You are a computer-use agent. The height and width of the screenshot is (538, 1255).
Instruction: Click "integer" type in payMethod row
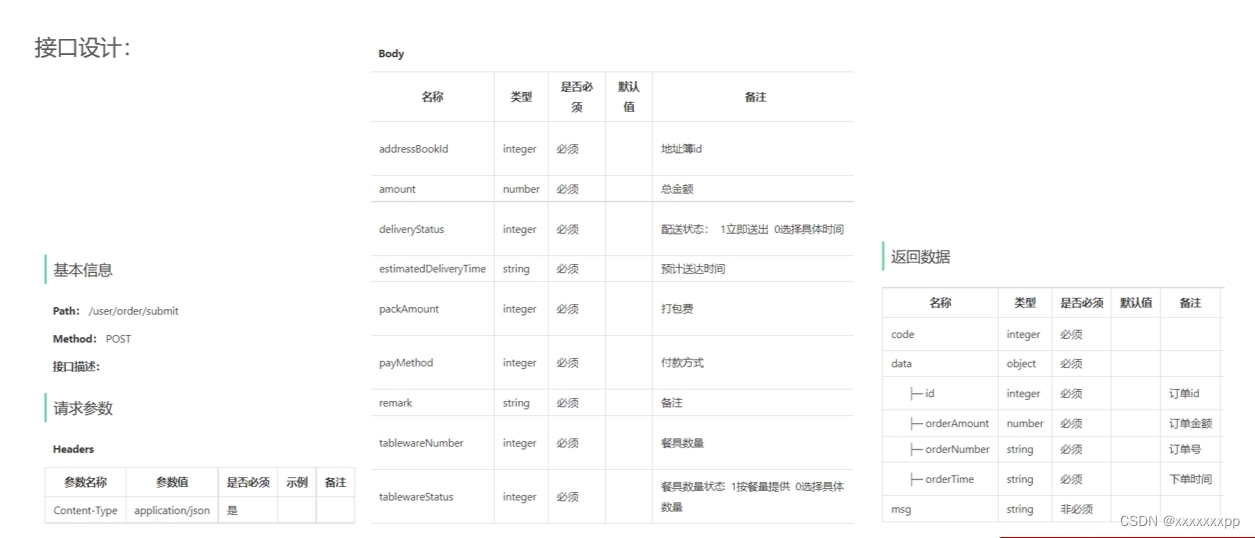tap(520, 363)
